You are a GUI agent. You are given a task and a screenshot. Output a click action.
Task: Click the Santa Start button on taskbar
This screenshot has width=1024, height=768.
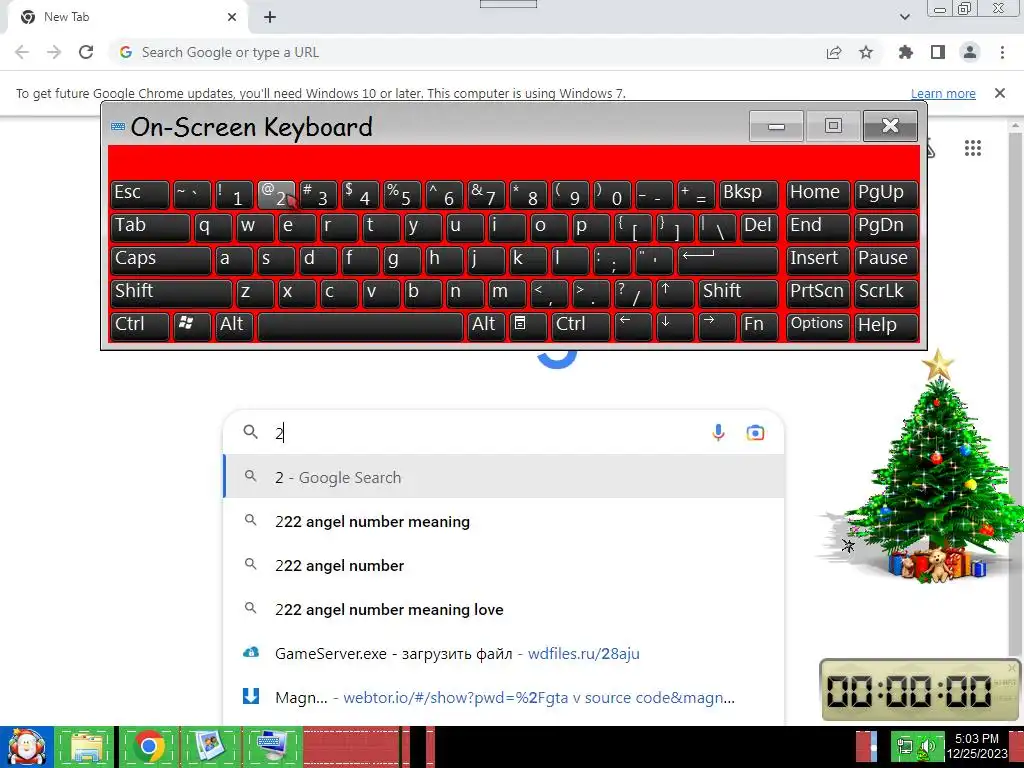coord(26,746)
